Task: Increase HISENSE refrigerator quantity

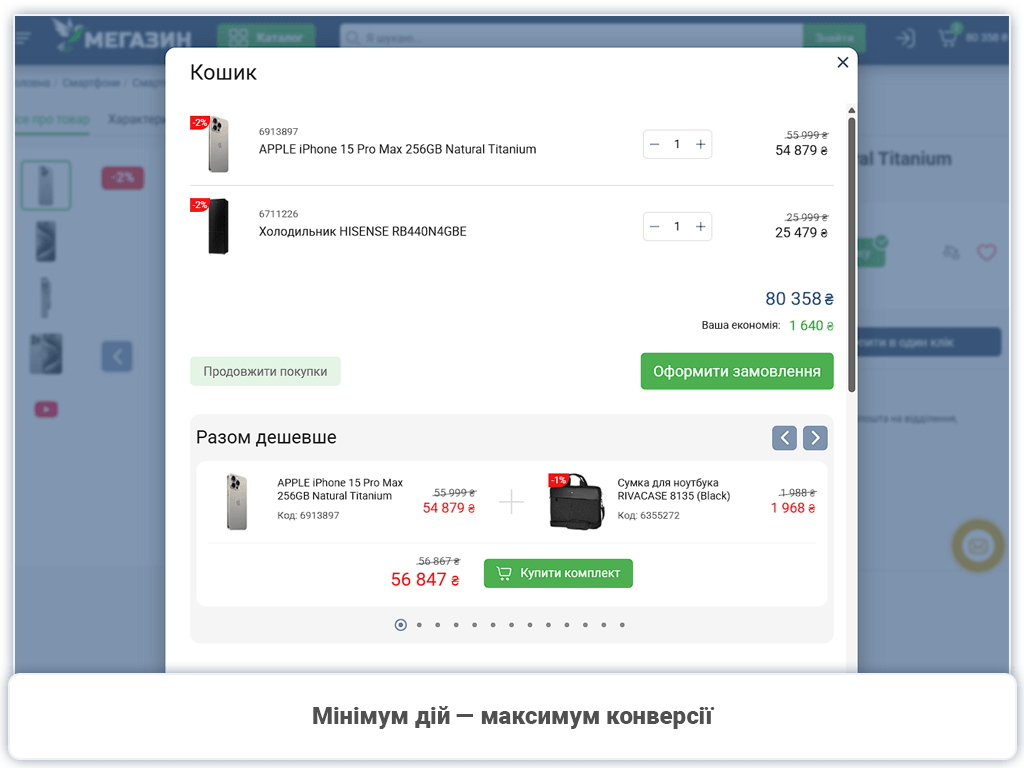Action: [700, 227]
